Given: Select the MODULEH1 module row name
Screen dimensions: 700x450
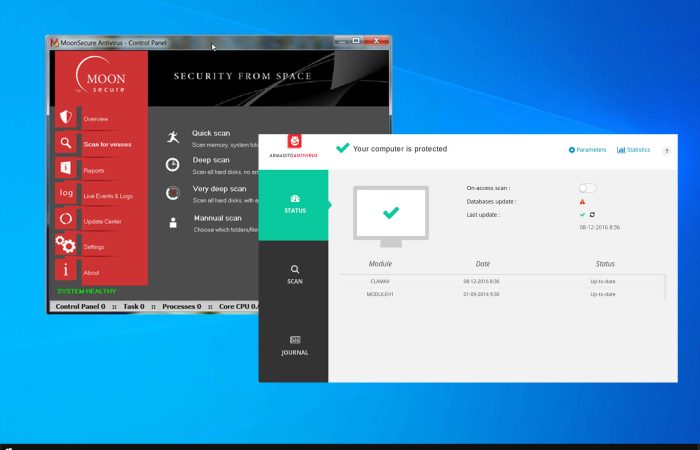Looking at the screenshot, I should point(380,295).
